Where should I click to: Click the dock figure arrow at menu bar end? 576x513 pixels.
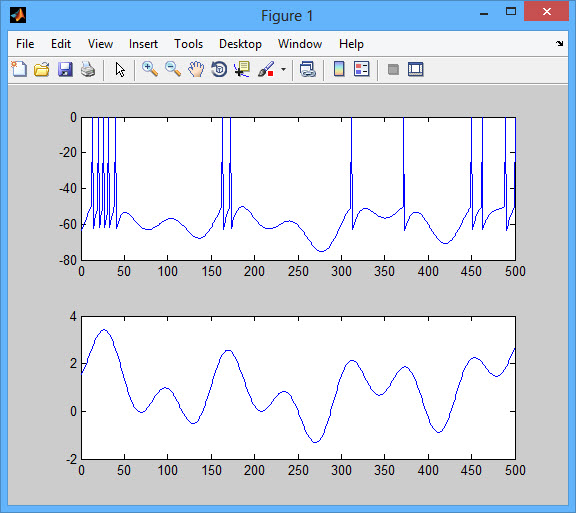click(559, 43)
